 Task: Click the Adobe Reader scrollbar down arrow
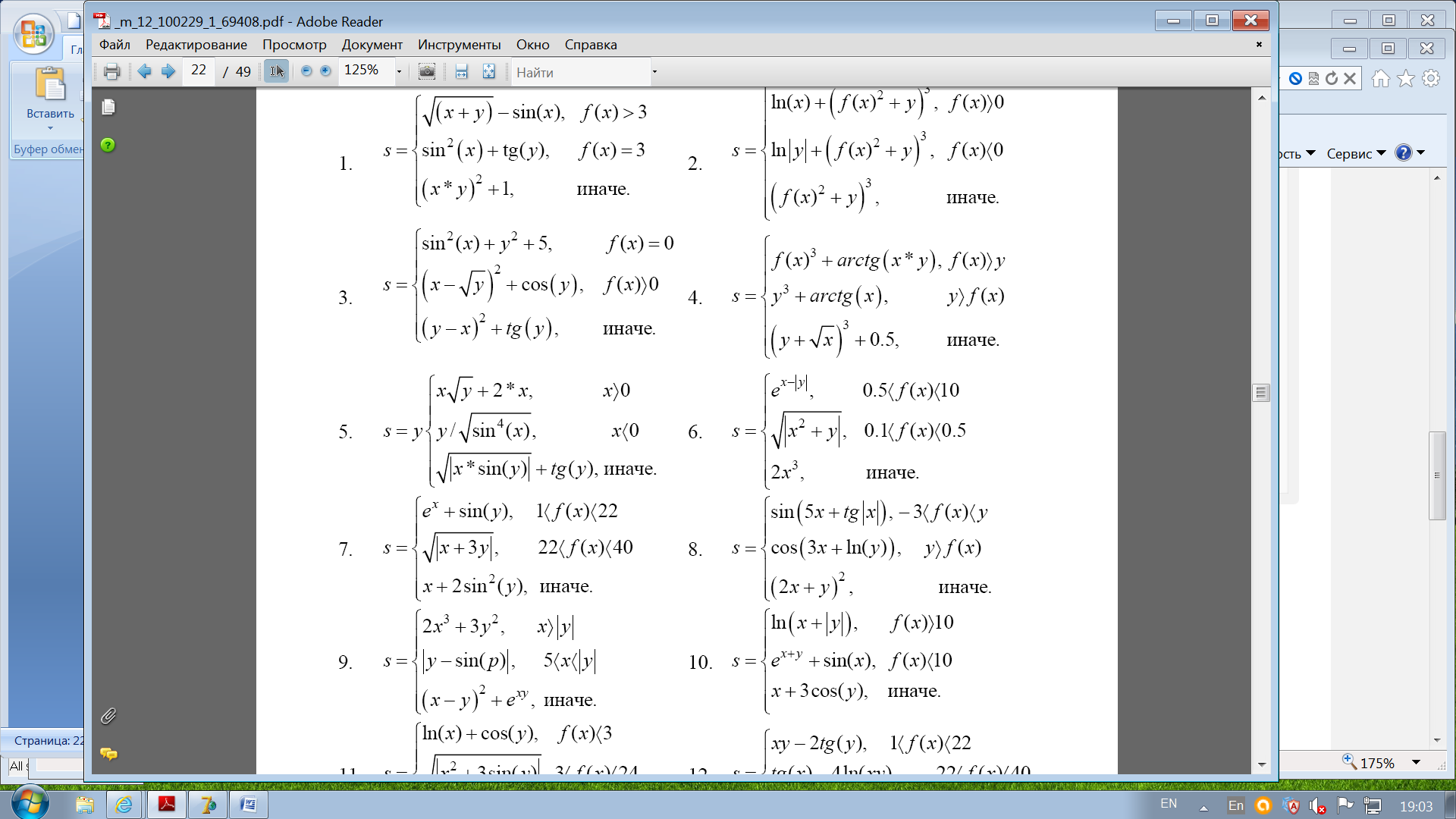tap(1261, 764)
